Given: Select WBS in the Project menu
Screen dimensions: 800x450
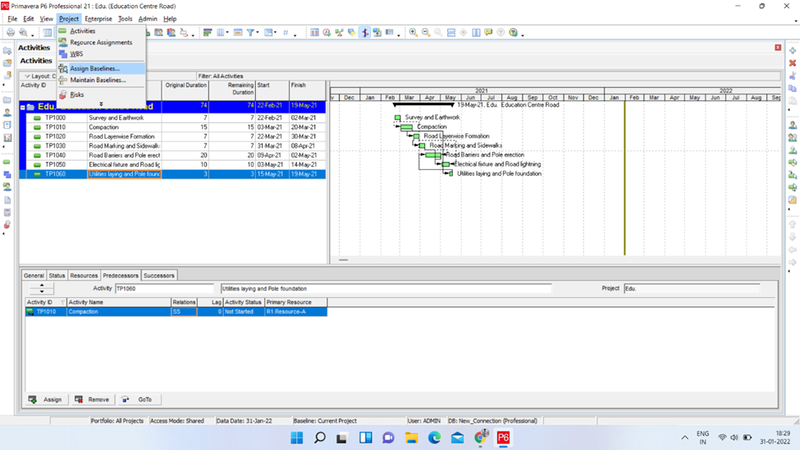Looking at the screenshot, I should click(101, 54).
